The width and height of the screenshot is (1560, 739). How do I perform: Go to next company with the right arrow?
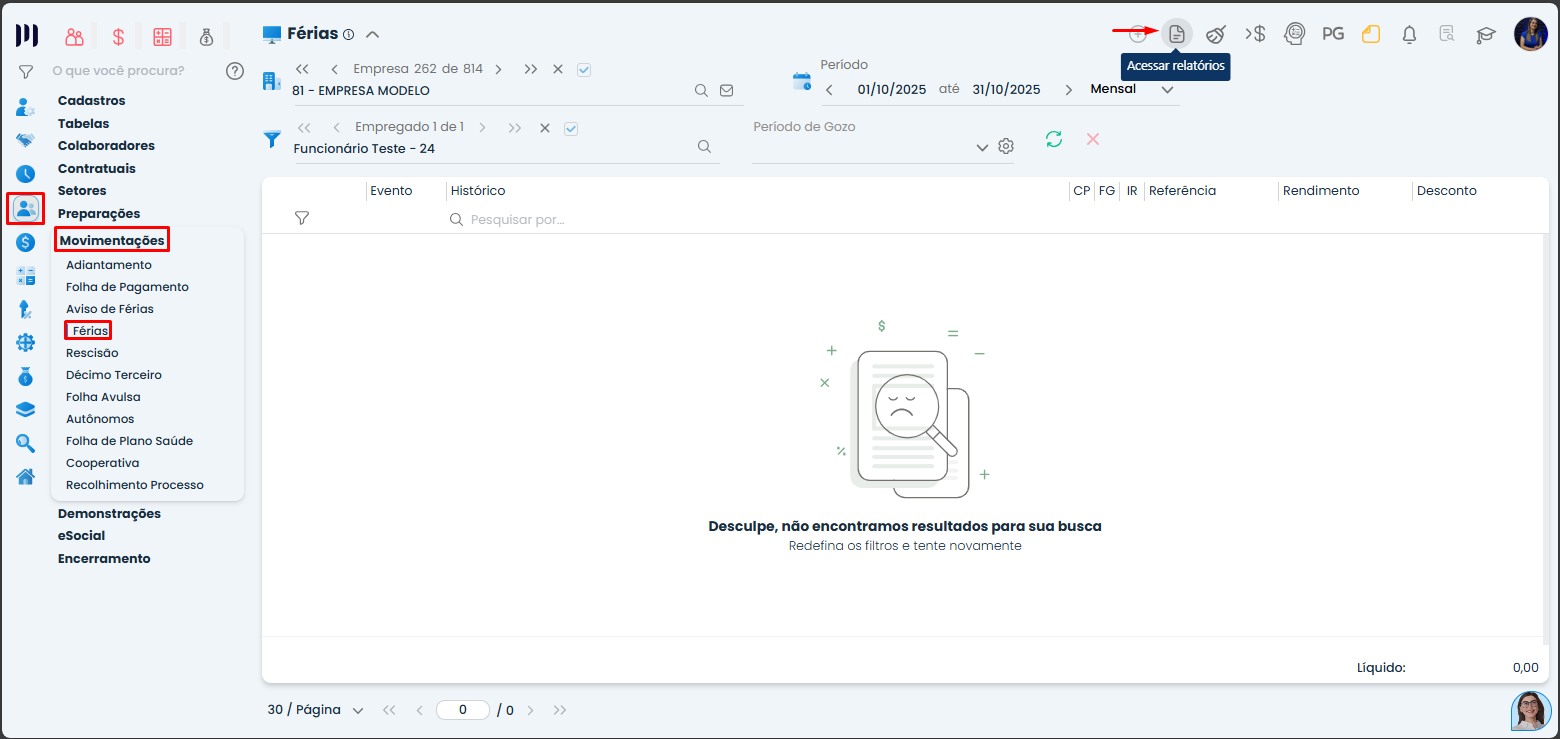(499, 69)
